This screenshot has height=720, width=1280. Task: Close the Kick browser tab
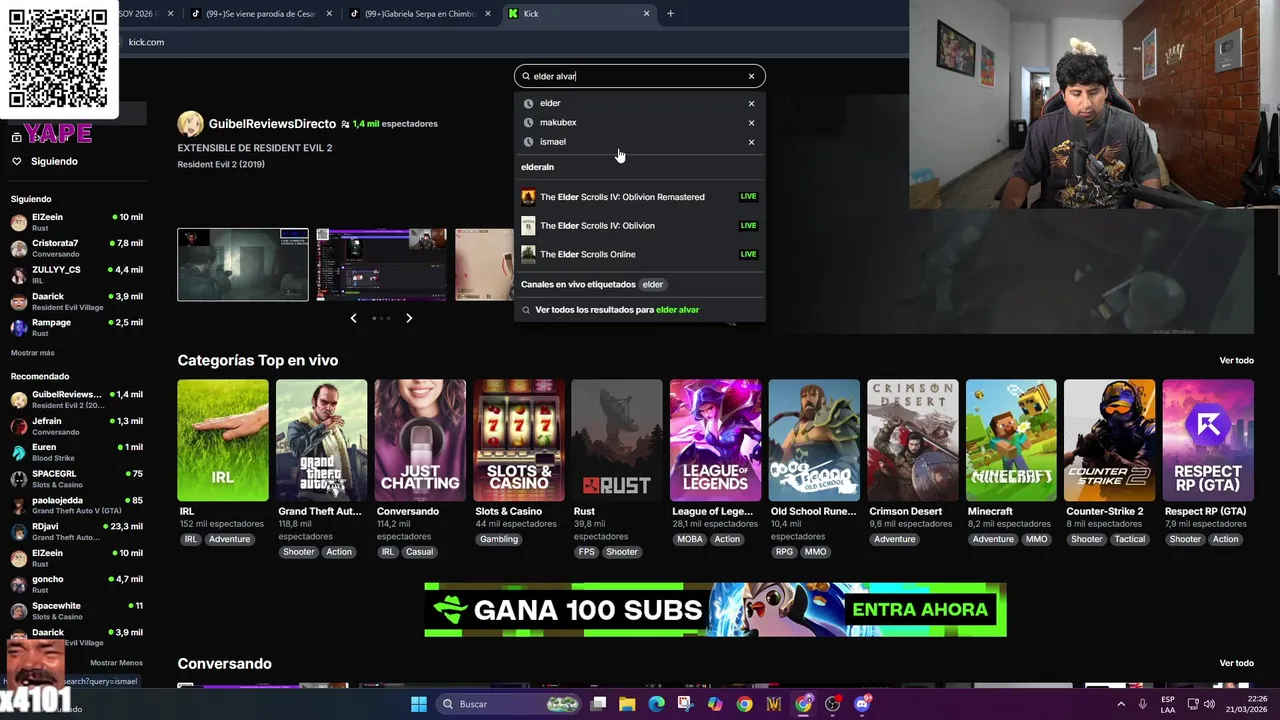[x=647, y=14]
